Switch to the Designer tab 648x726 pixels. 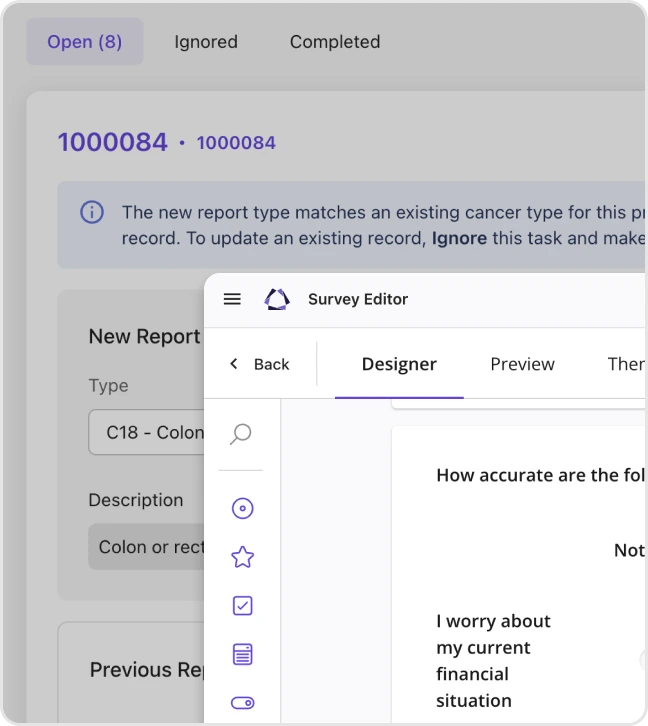click(399, 364)
